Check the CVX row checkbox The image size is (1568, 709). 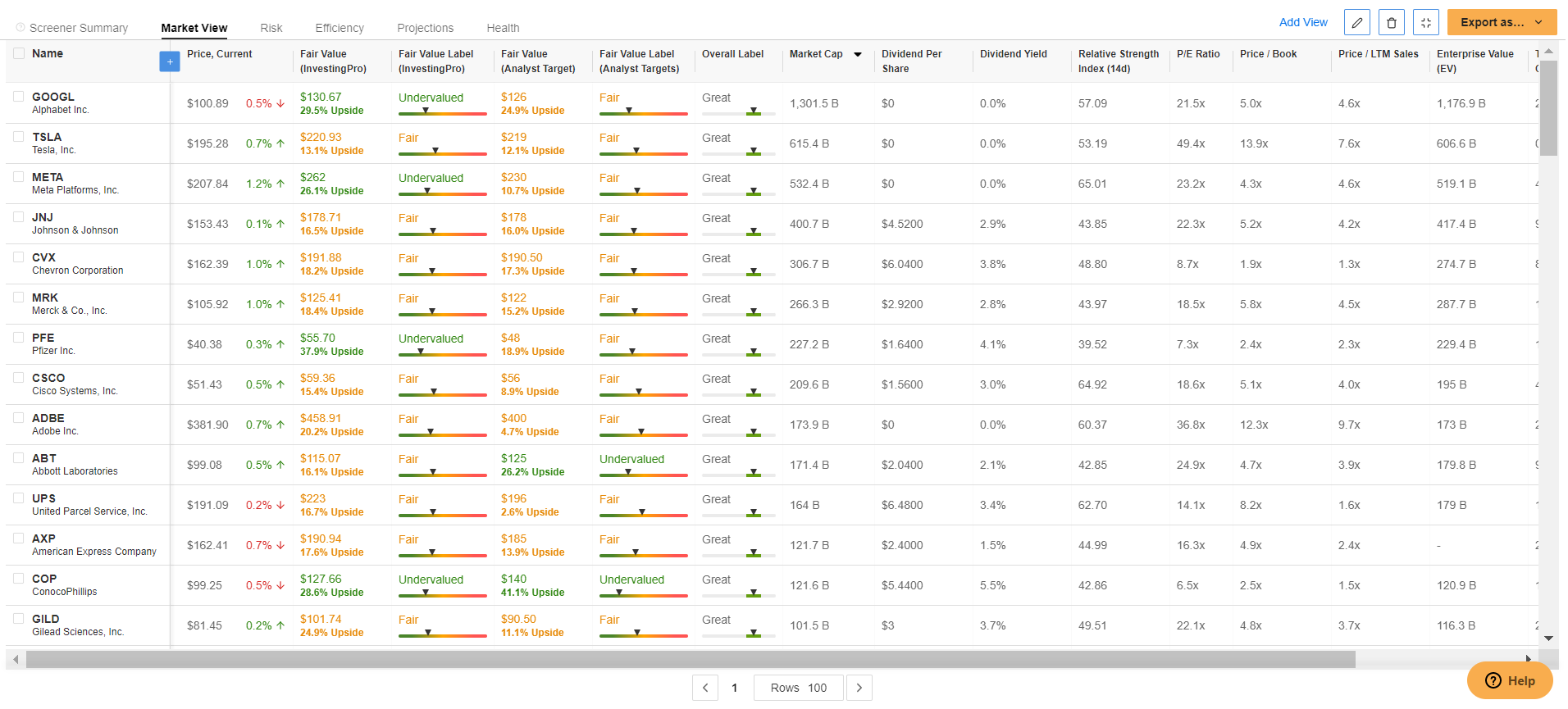(x=18, y=257)
